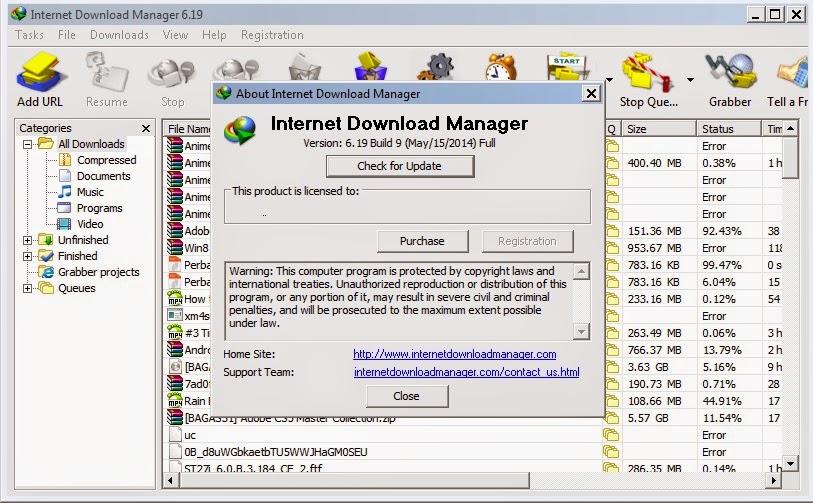Select the Video category
This screenshot has height=503, width=813.
(90, 225)
